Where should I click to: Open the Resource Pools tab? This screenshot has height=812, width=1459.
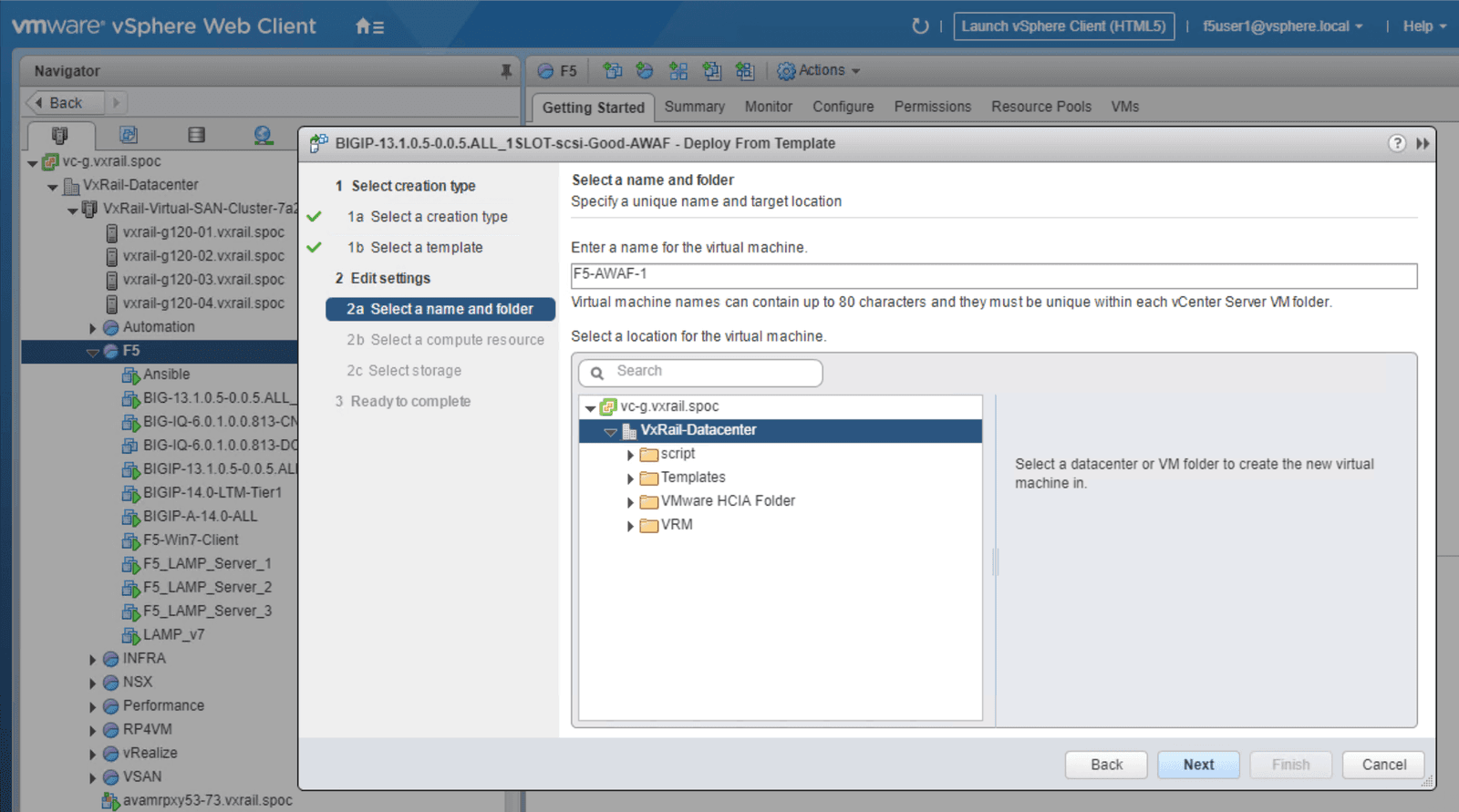tap(1040, 107)
